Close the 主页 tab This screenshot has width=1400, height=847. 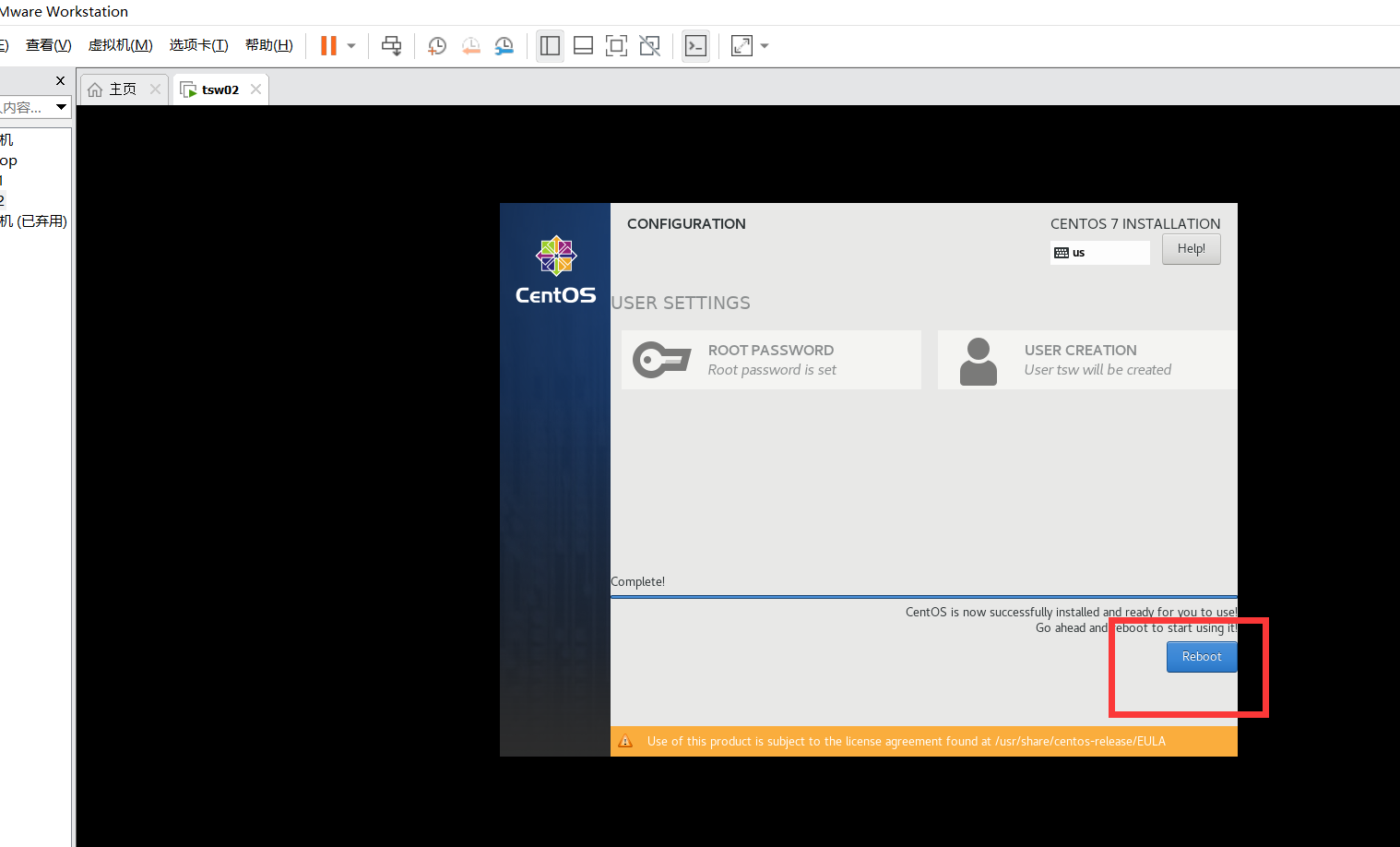(x=155, y=89)
